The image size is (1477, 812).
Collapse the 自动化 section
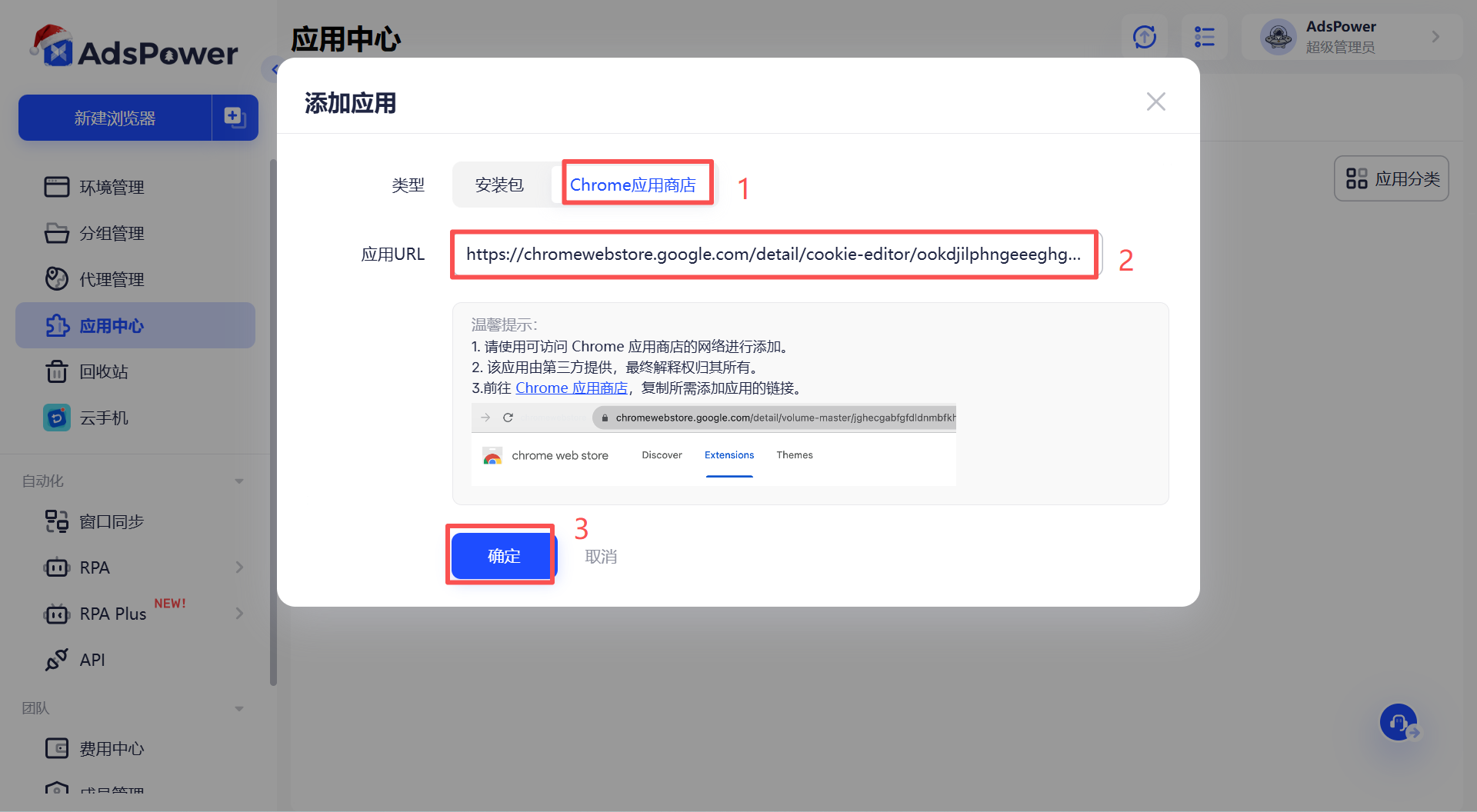pos(238,480)
